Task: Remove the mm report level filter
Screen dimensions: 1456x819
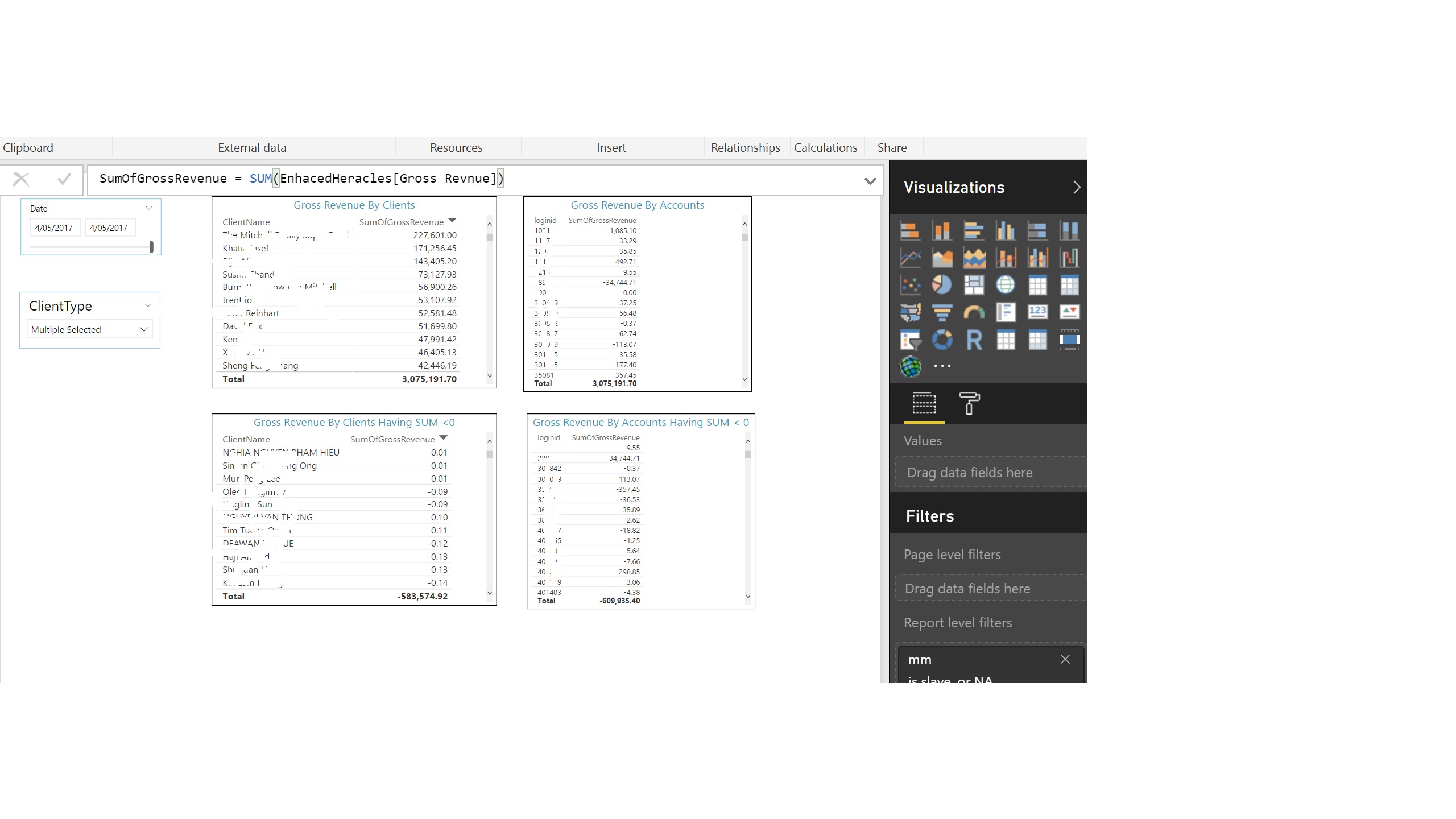Action: pyautogui.click(x=1065, y=659)
